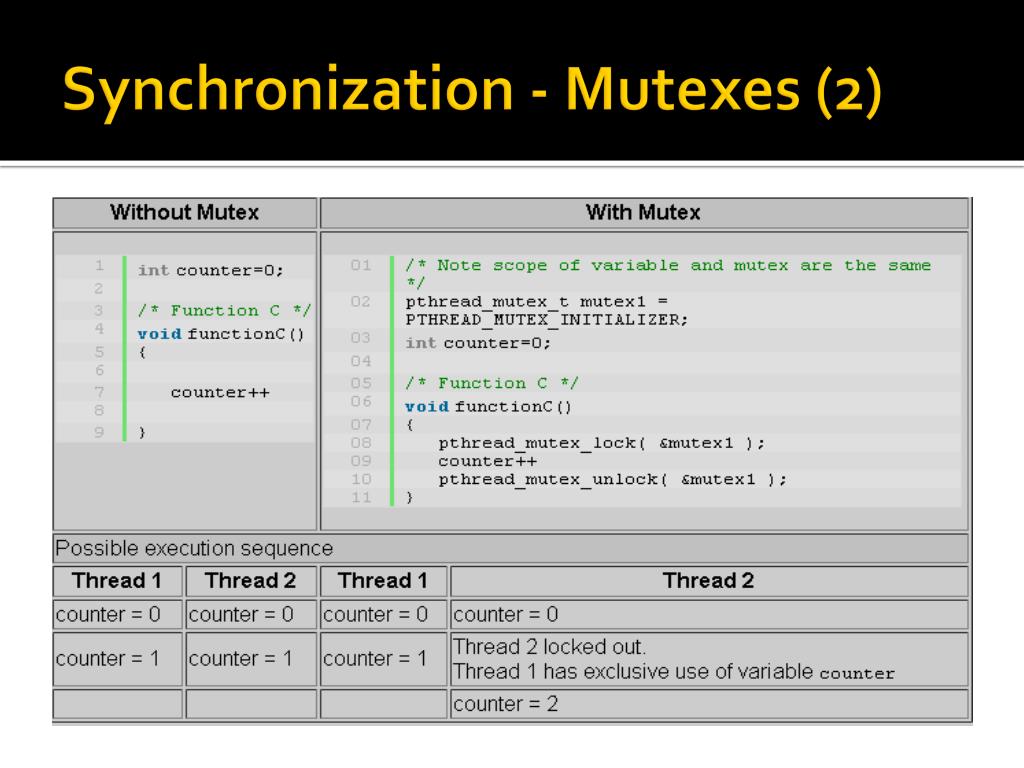Click the slide title 'Synchronization - Mutexes (2)'

pos(472,90)
